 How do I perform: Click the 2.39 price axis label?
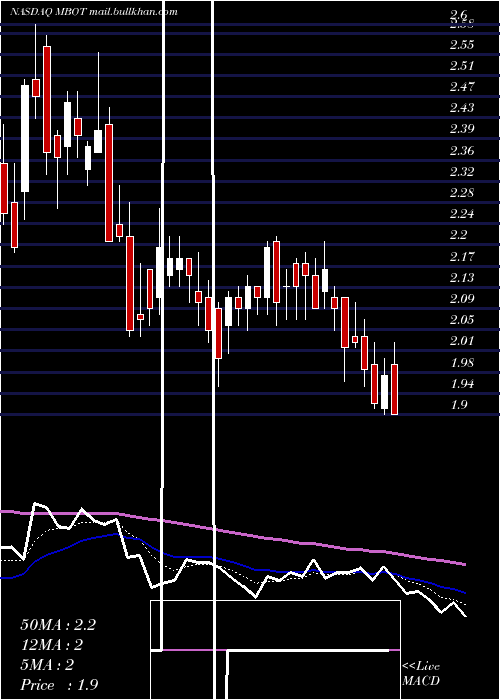(462, 129)
